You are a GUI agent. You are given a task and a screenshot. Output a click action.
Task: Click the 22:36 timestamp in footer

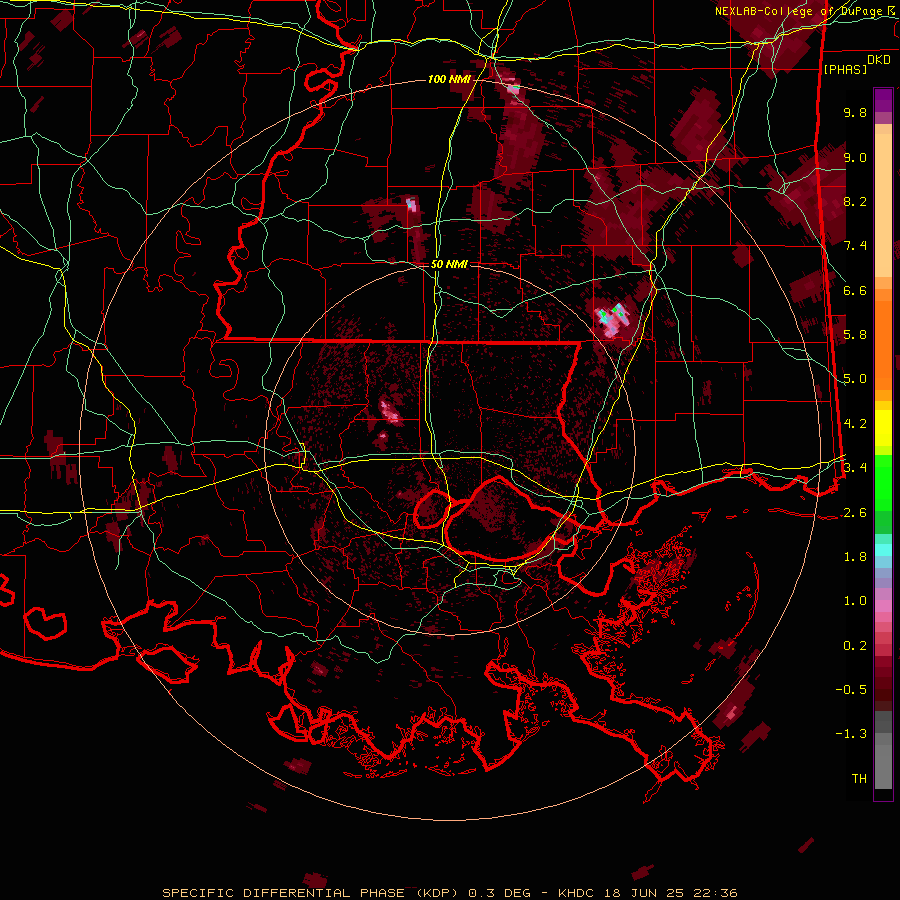[715, 893]
